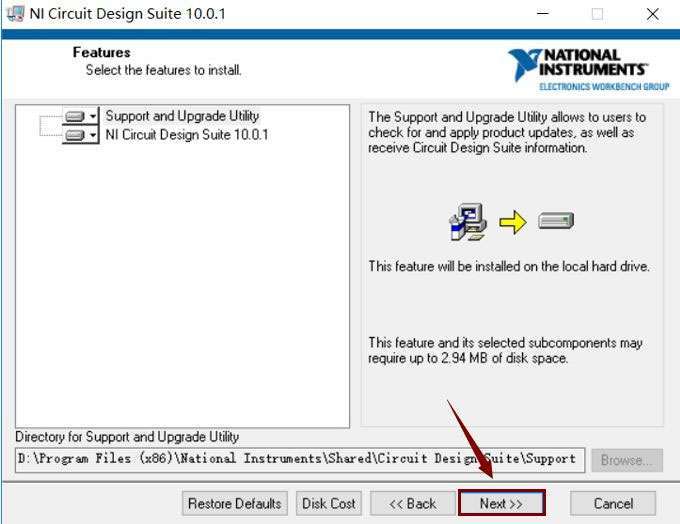Click the National Instruments logo

pyautogui.click(x=588, y=69)
